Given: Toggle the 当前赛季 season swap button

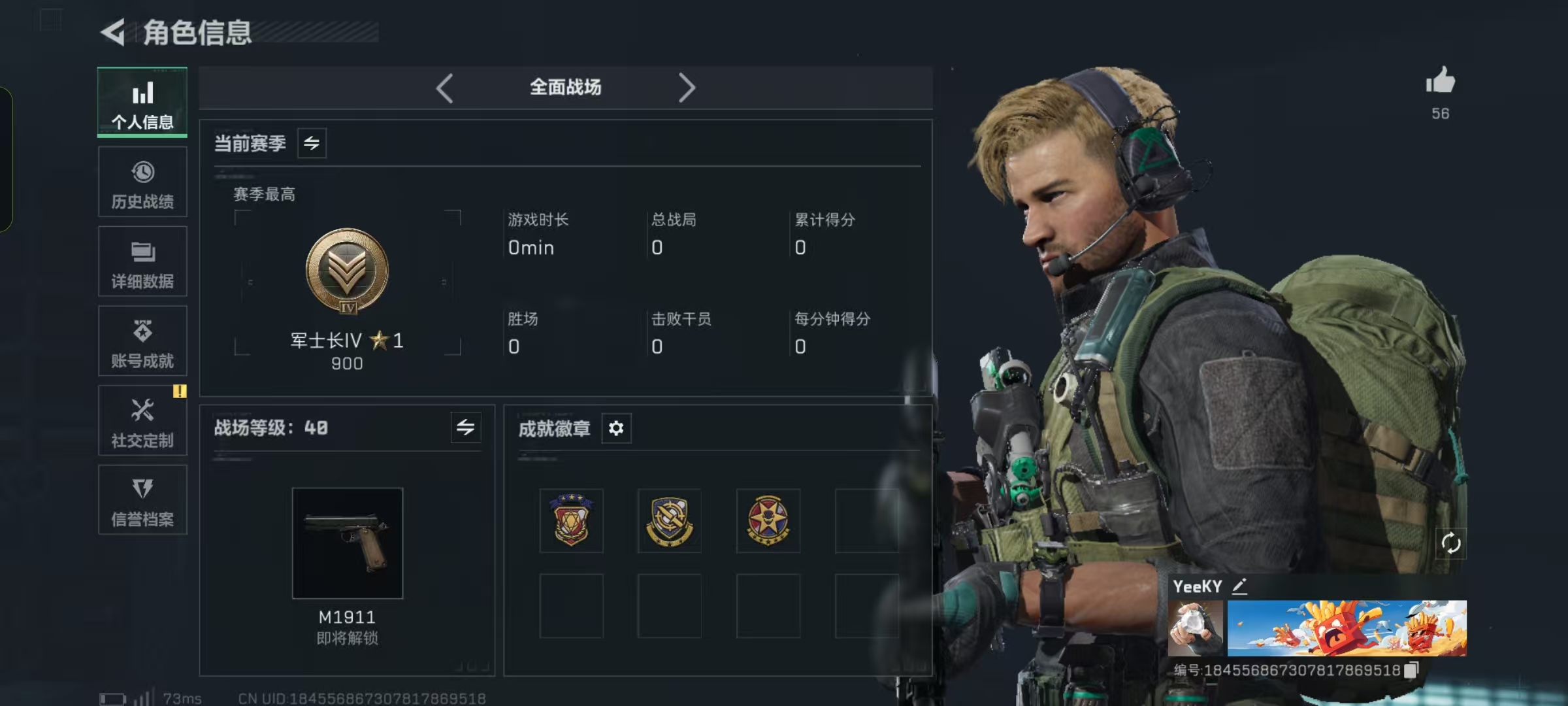Looking at the screenshot, I should pyautogui.click(x=312, y=143).
